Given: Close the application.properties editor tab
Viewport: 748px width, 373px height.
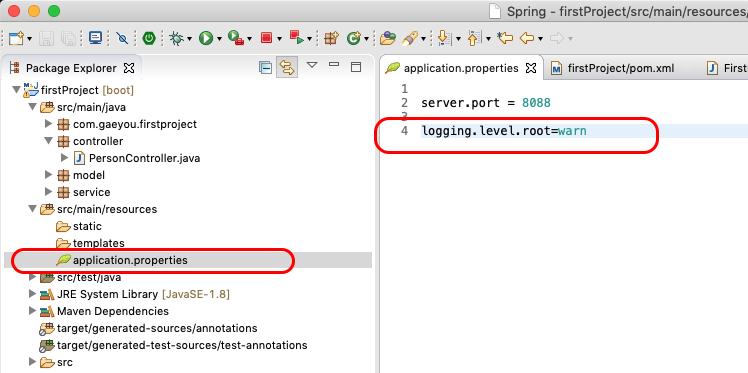Looking at the screenshot, I should point(531,68).
